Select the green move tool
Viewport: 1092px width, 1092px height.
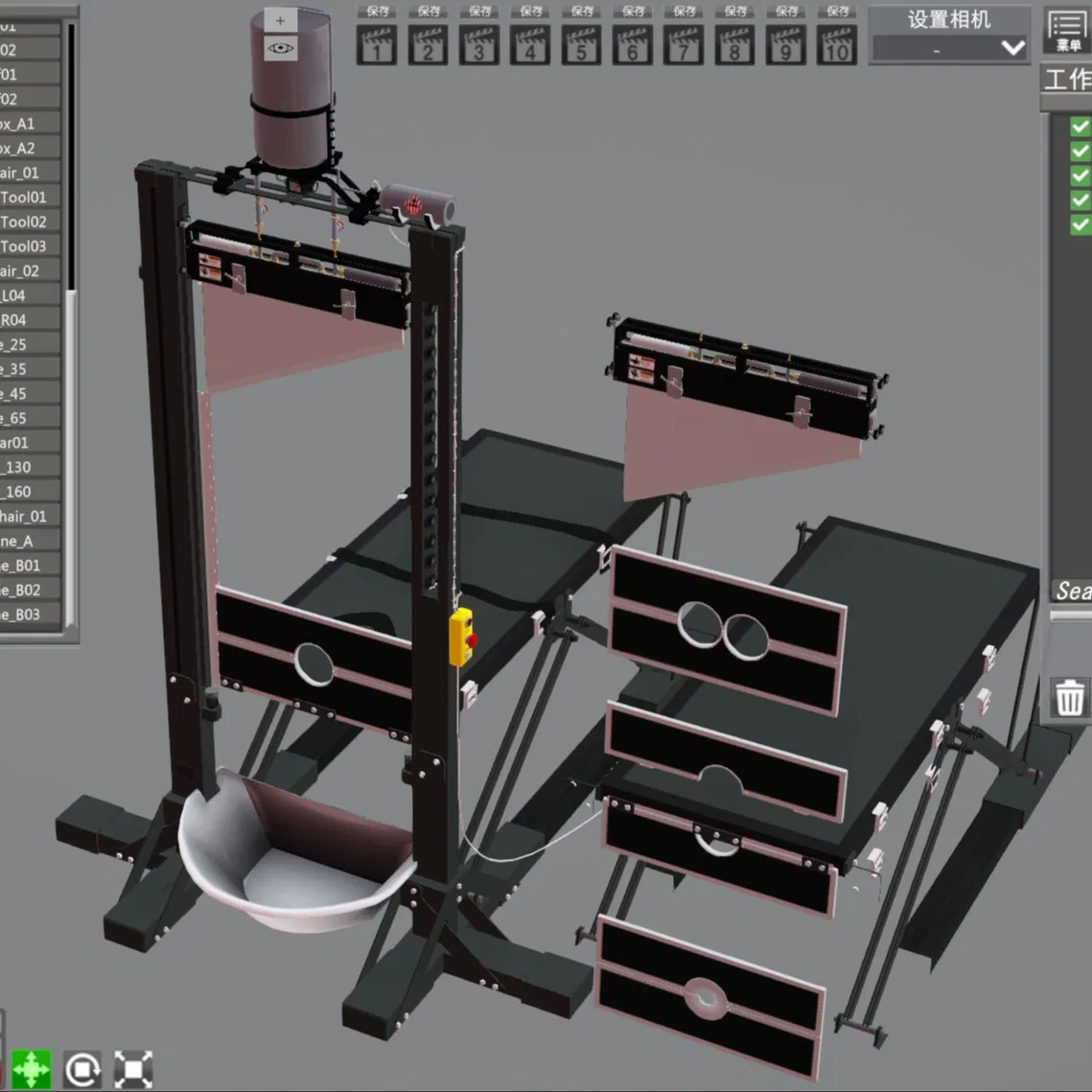tap(32, 1069)
